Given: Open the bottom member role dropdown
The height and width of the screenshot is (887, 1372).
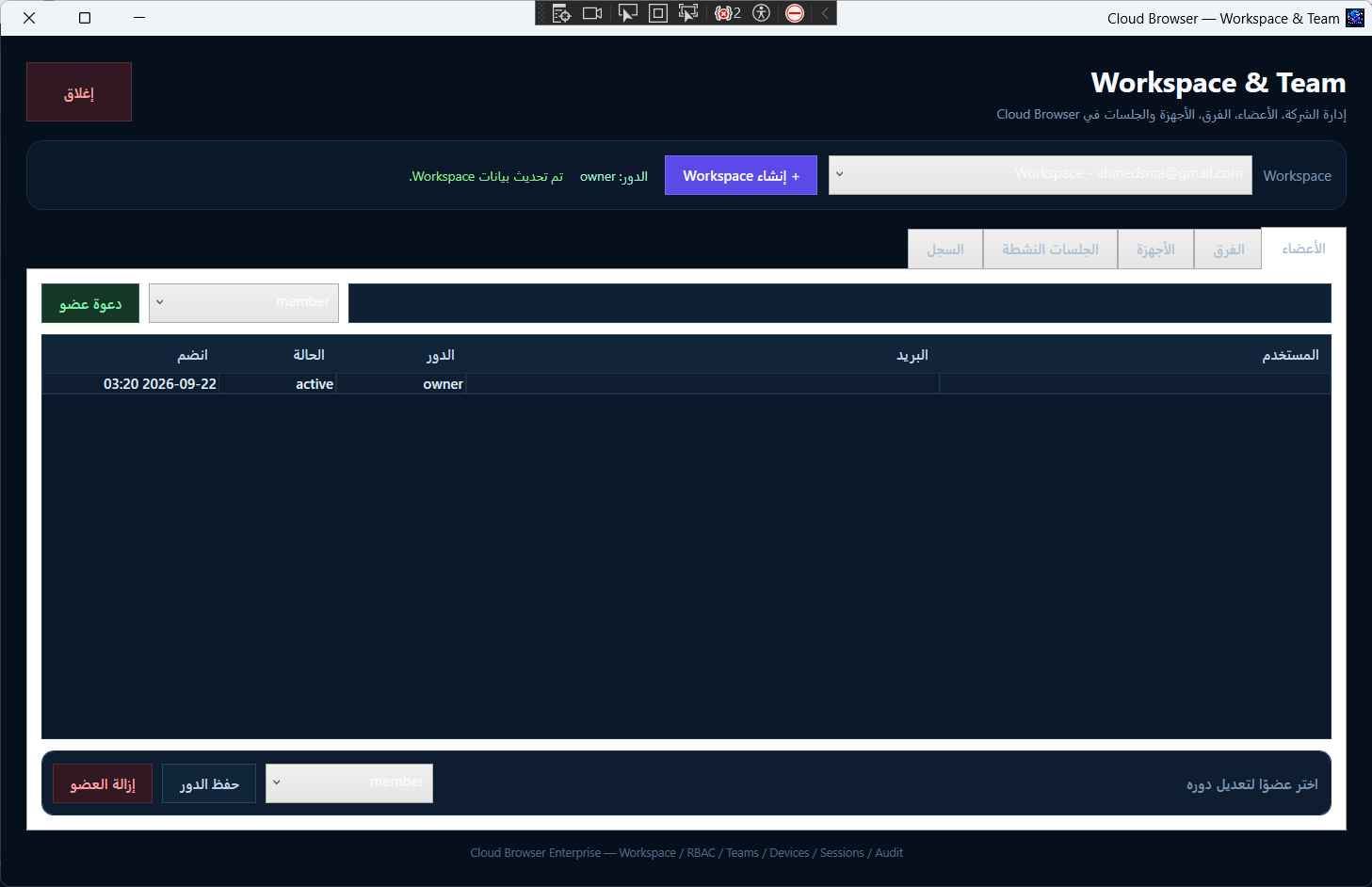Looking at the screenshot, I should coord(349,783).
